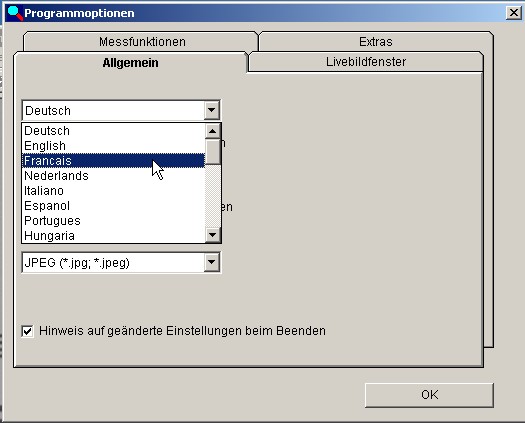The image size is (525, 423).
Task: Open the Extras tab
Action: pos(375,42)
